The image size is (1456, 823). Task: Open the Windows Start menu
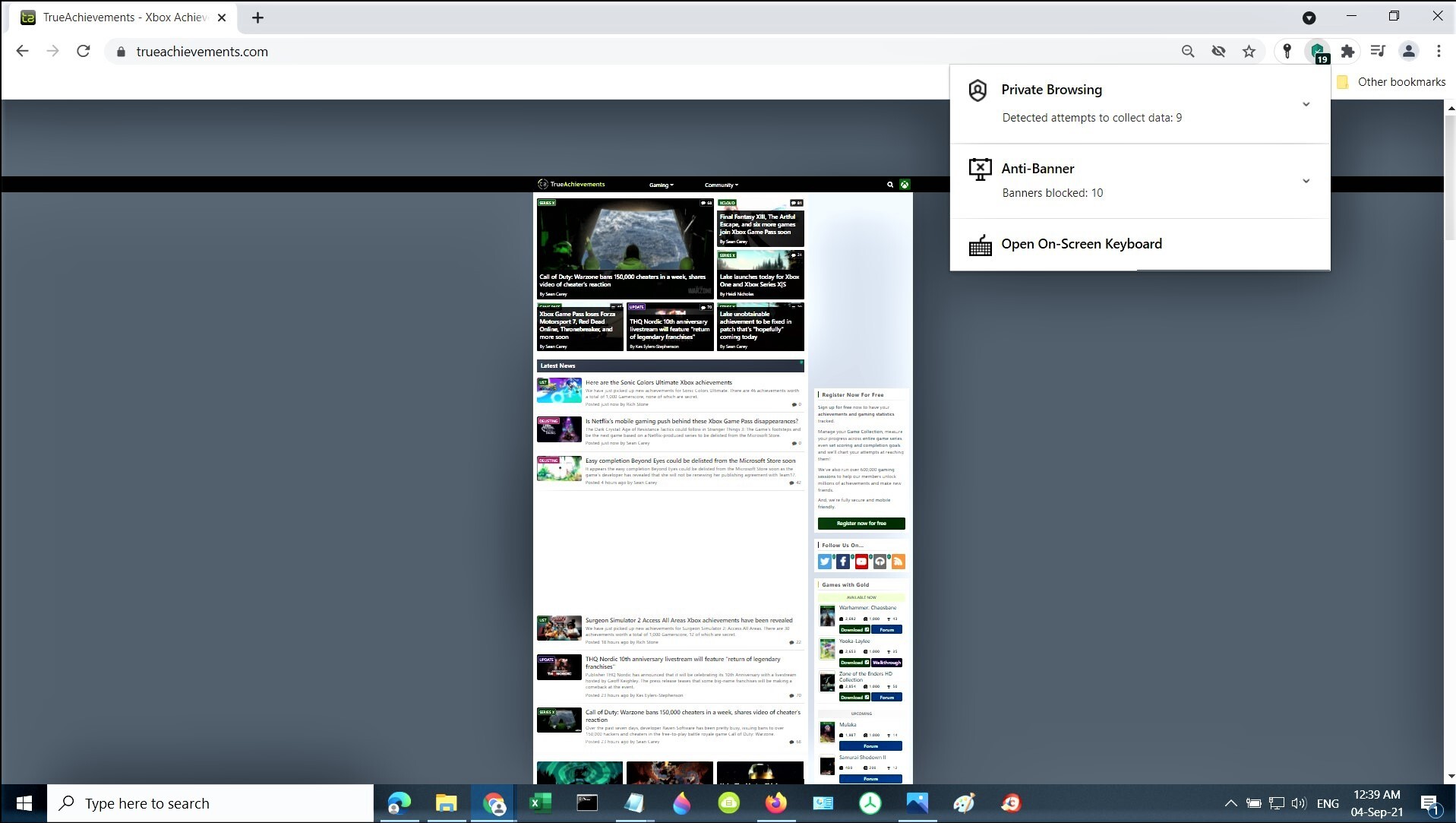pos(24,803)
